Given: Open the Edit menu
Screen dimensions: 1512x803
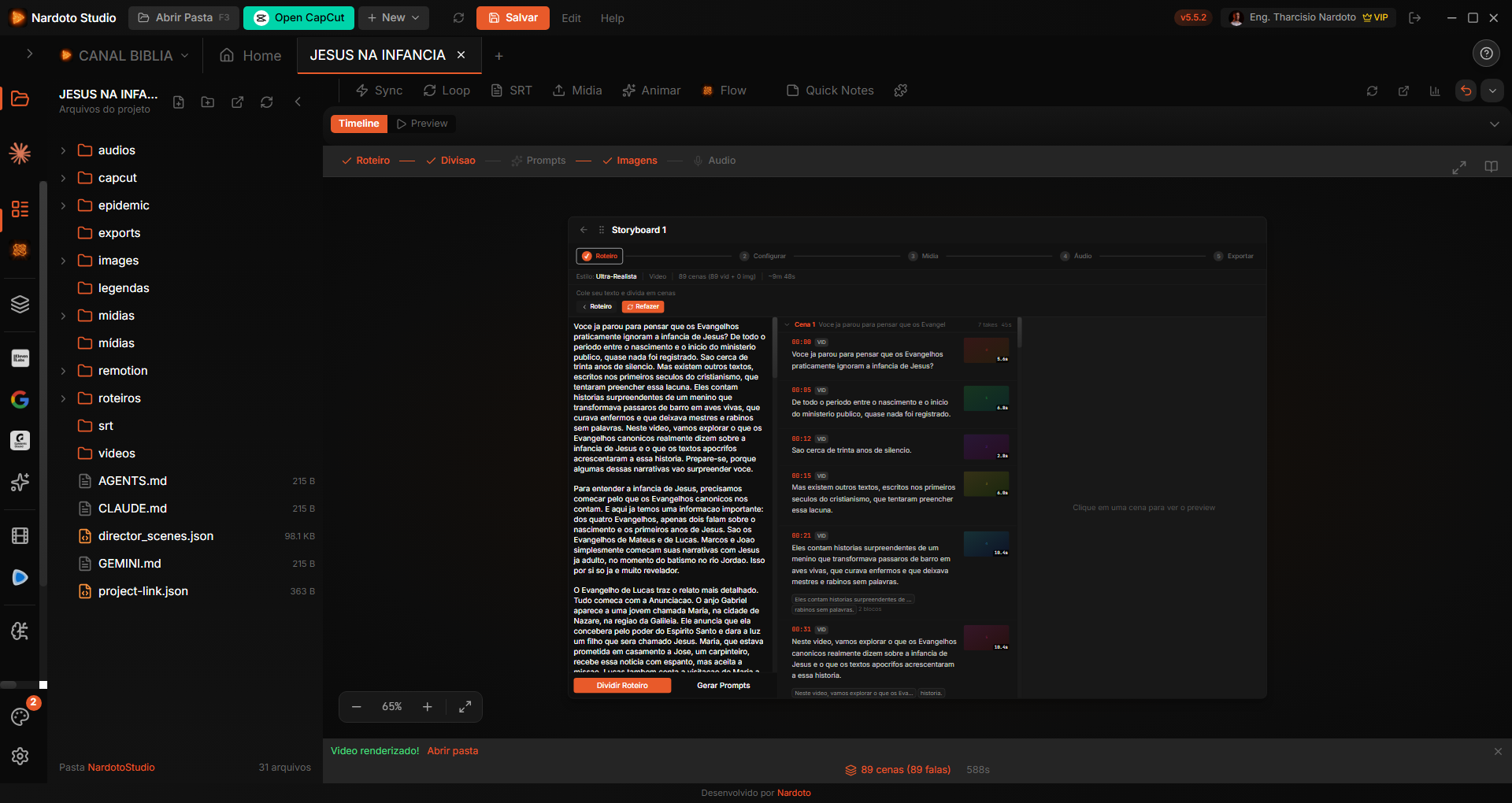Looking at the screenshot, I should click(x=571, y=18).
